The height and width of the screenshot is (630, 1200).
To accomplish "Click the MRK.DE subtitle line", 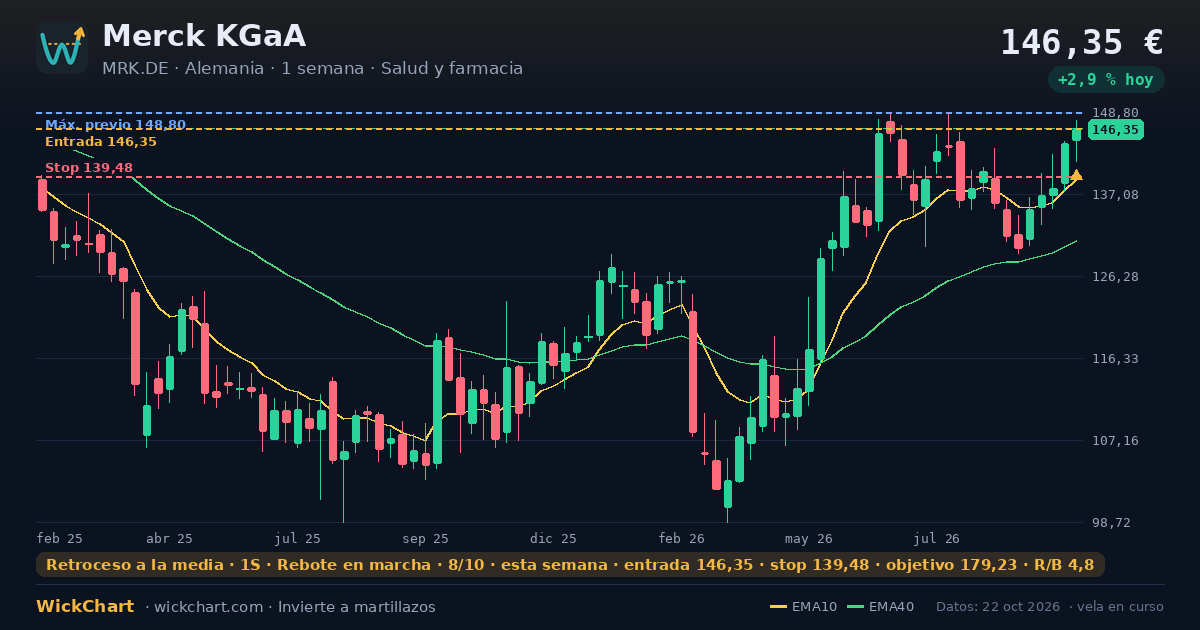I will tap(312, 68).
